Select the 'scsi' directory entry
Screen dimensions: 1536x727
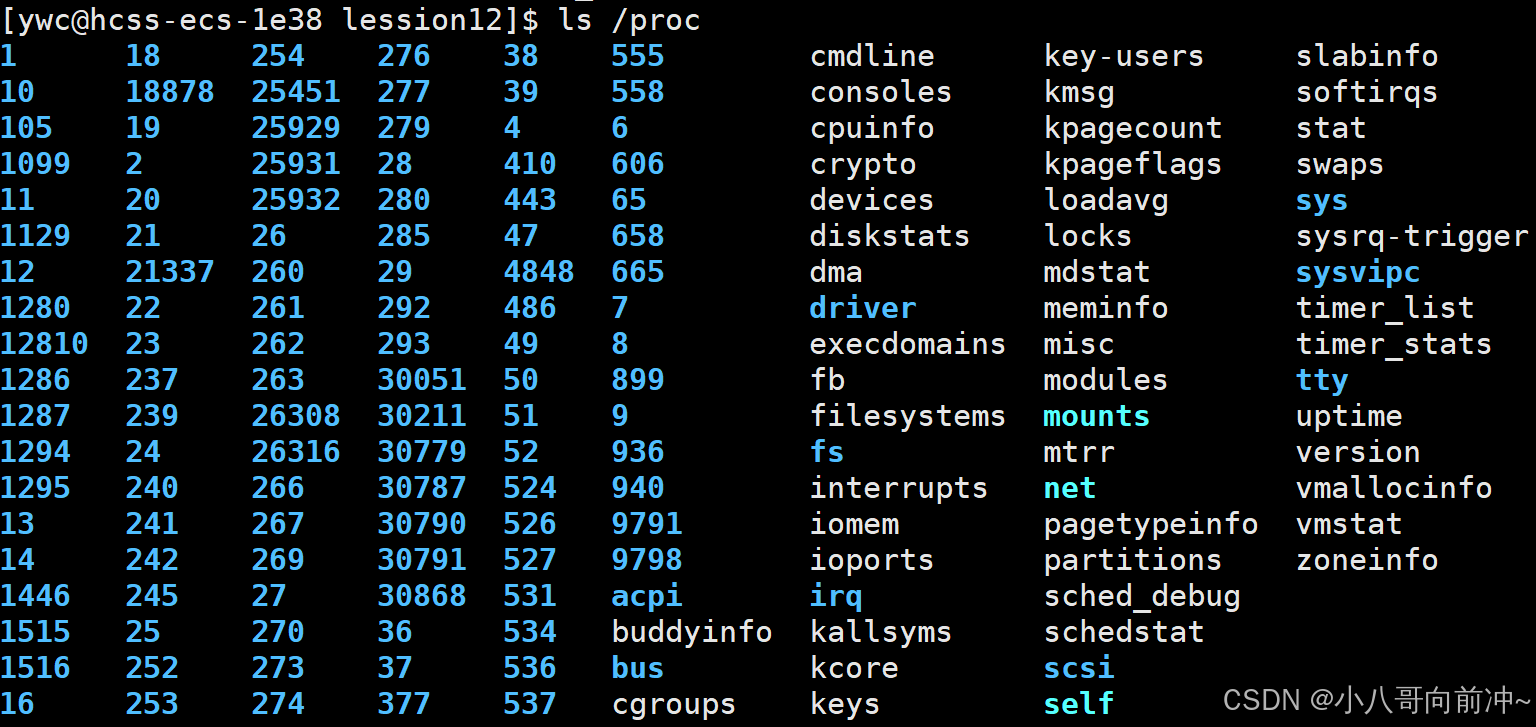point(1078,668)
